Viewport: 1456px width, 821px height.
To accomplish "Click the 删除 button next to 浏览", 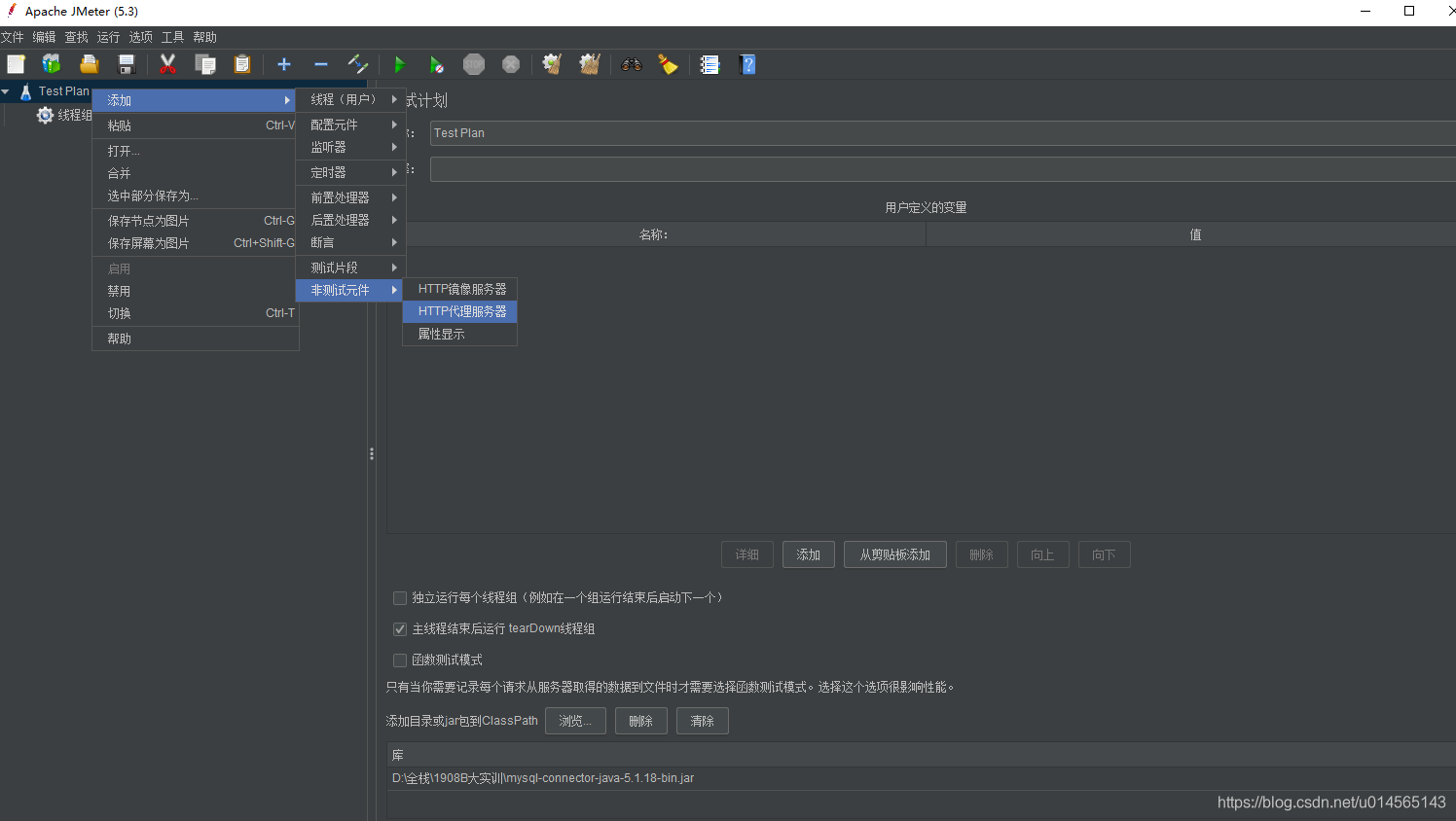I will (x=641, y=721).
